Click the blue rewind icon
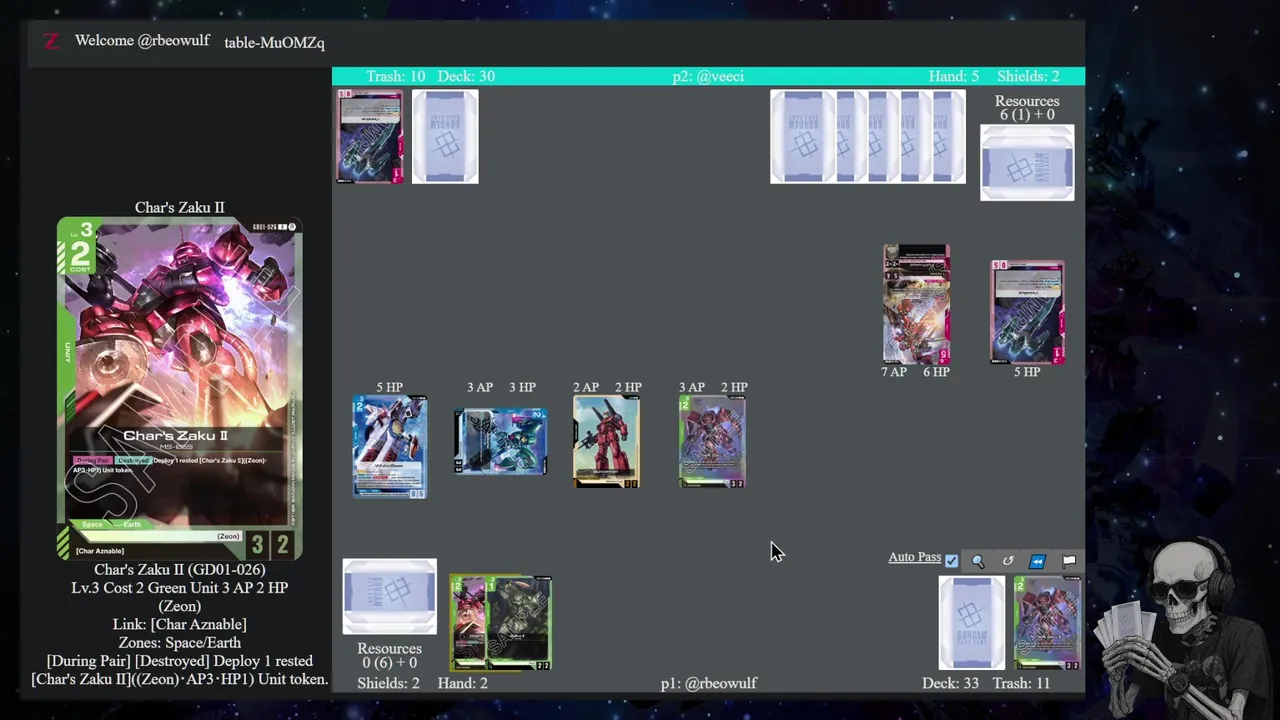The height and width of the screenshot is (720, 1280). pos(1037,561)
